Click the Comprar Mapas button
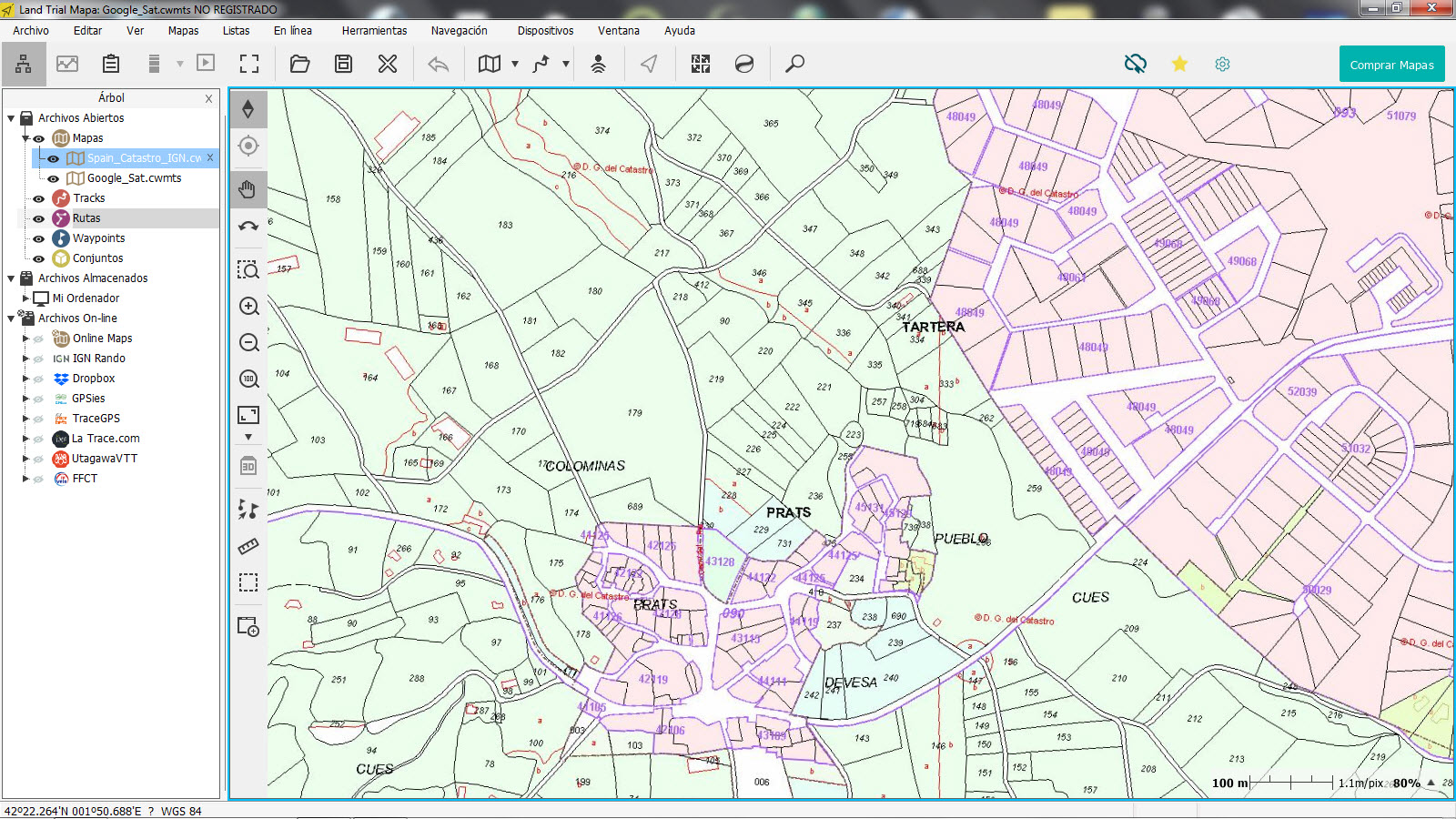 click(x=1391, y=64)
